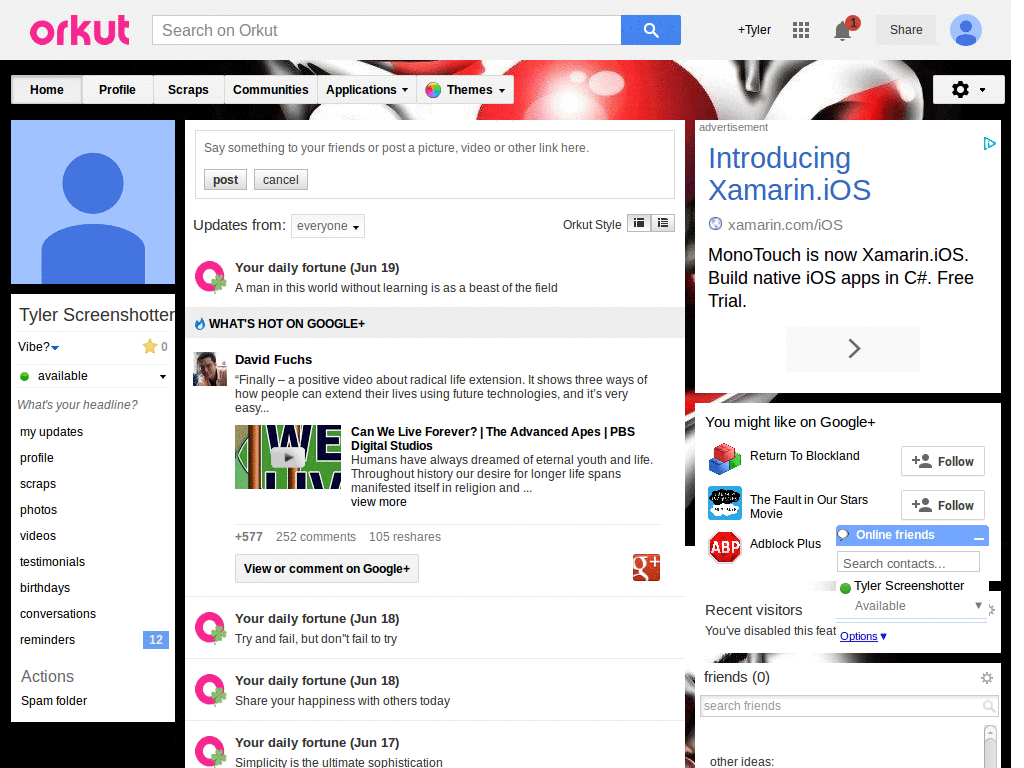The image size is (1024, 768).
Task: Click the xamarin.com/iOS ad link
Action: click(x=784, y=225)
